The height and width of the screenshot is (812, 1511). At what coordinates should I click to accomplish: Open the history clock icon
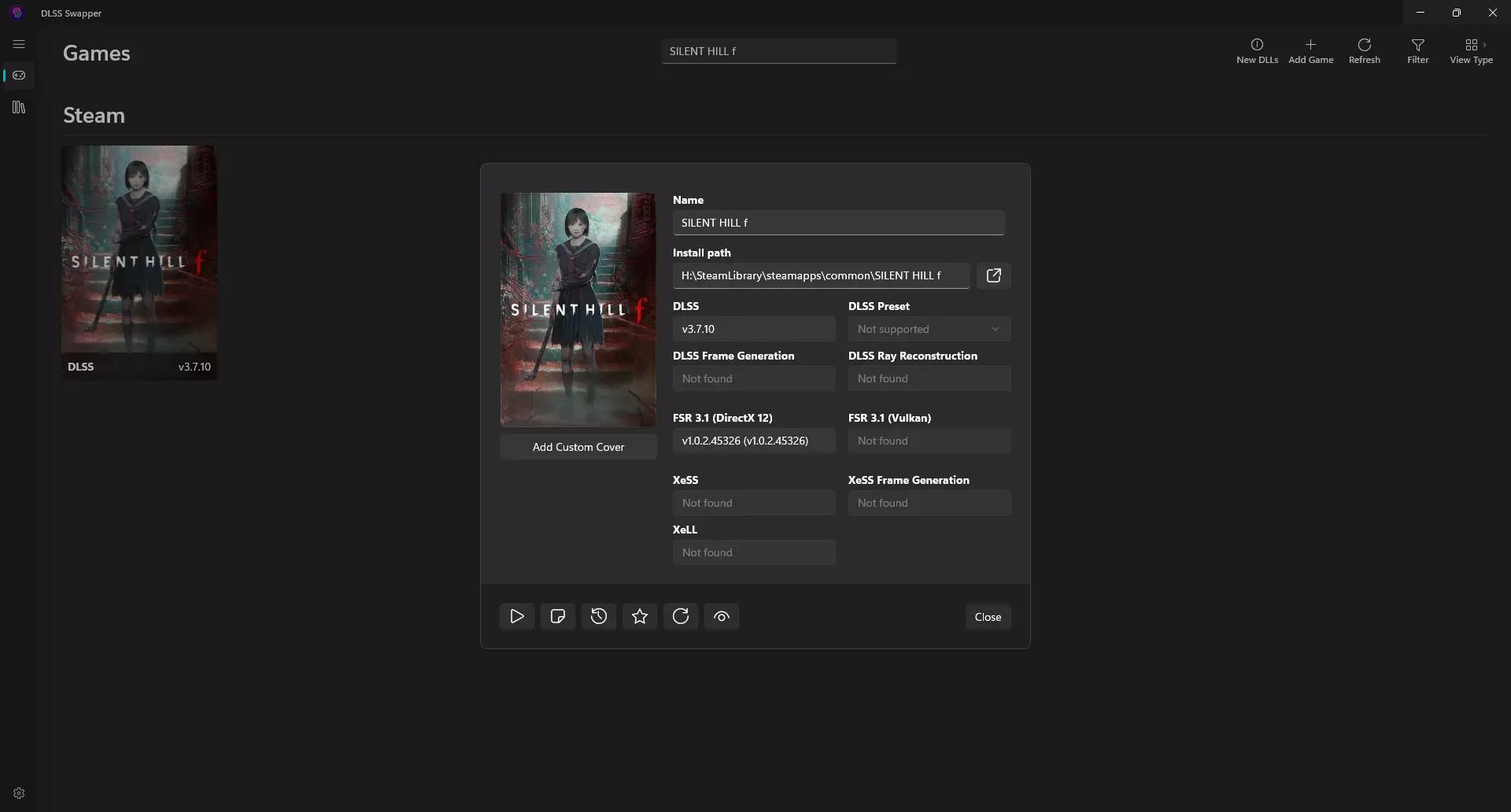(599, 616)
